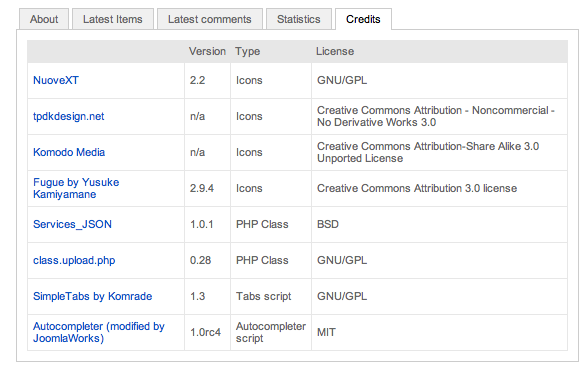Screen dimensions: 585x370
Task: Click the Version column header
Action: click(x=207, y=51)
